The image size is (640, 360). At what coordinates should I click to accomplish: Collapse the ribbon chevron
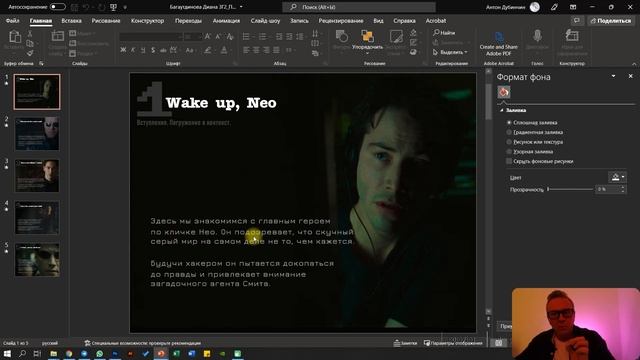pyautogui.click(x=634, y=64)
